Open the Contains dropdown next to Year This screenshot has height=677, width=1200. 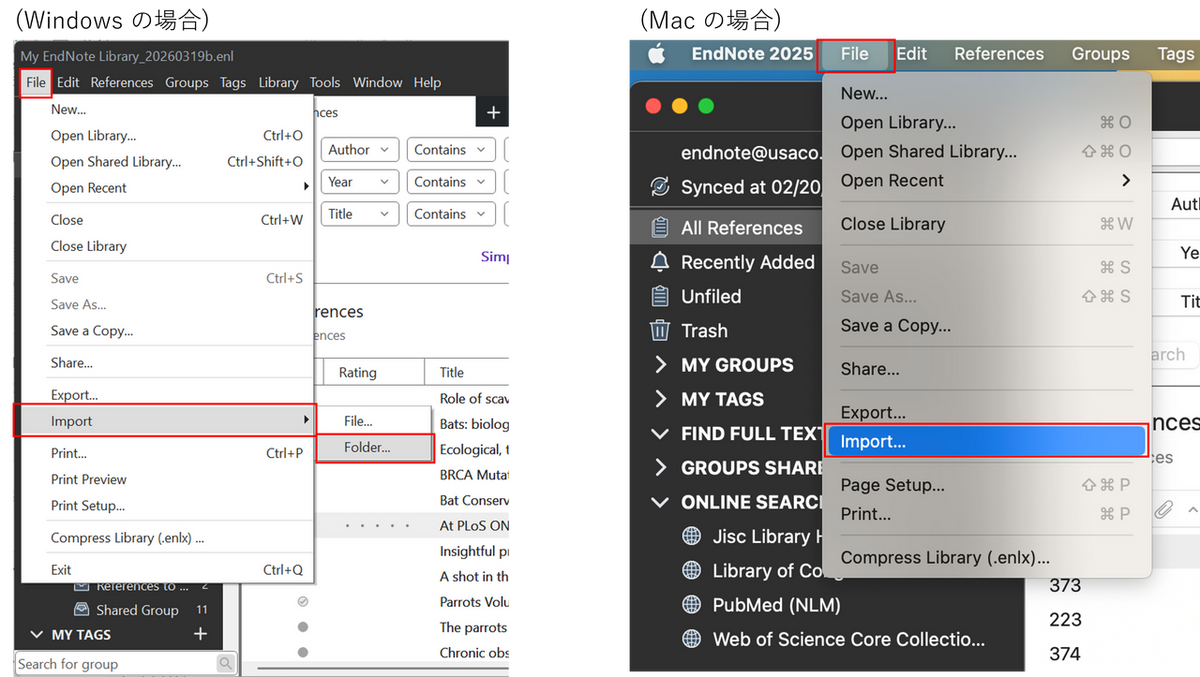click(x=451, y=182)
